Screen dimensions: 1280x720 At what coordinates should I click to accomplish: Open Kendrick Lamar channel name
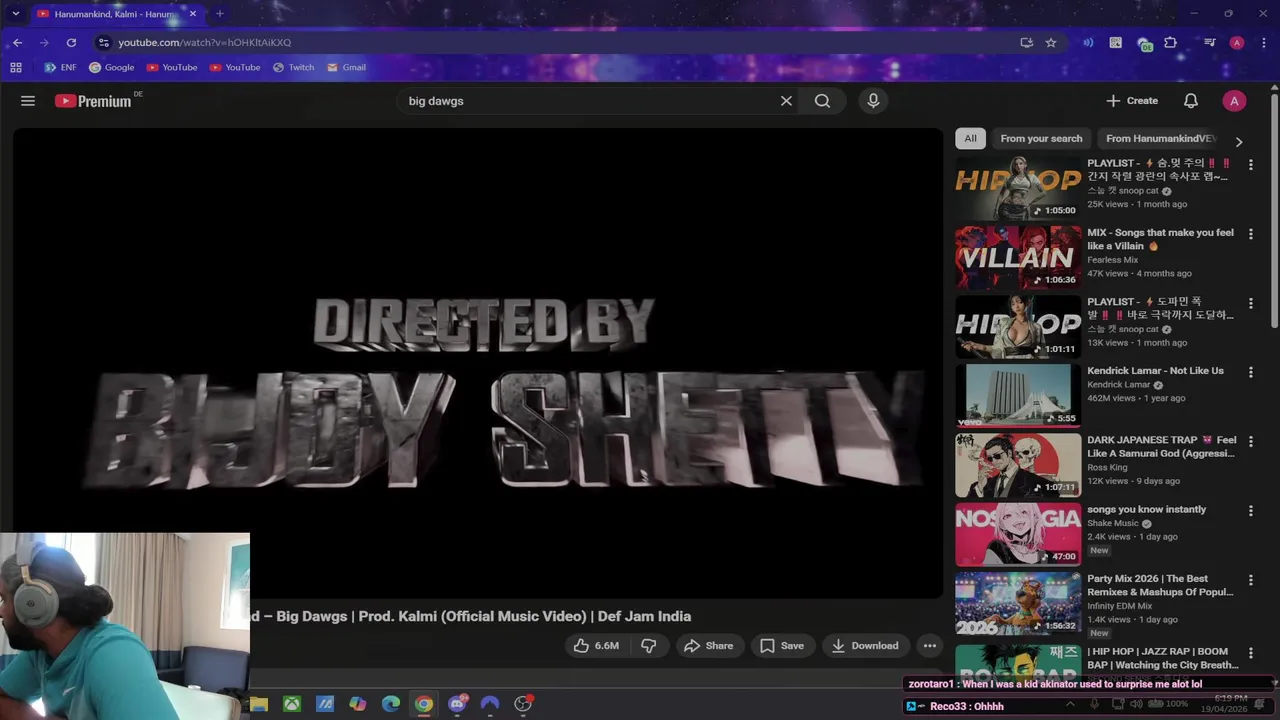[1118, 385]
